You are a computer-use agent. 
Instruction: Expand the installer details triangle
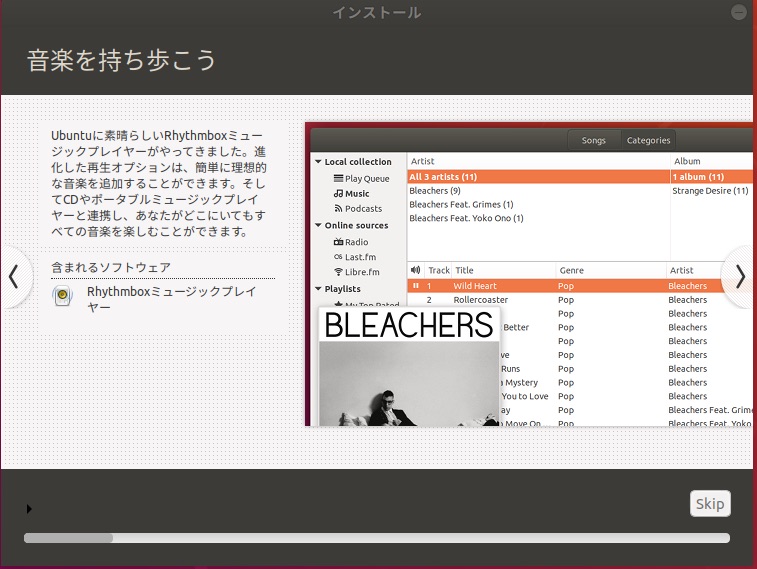click(x=29, y=508)
